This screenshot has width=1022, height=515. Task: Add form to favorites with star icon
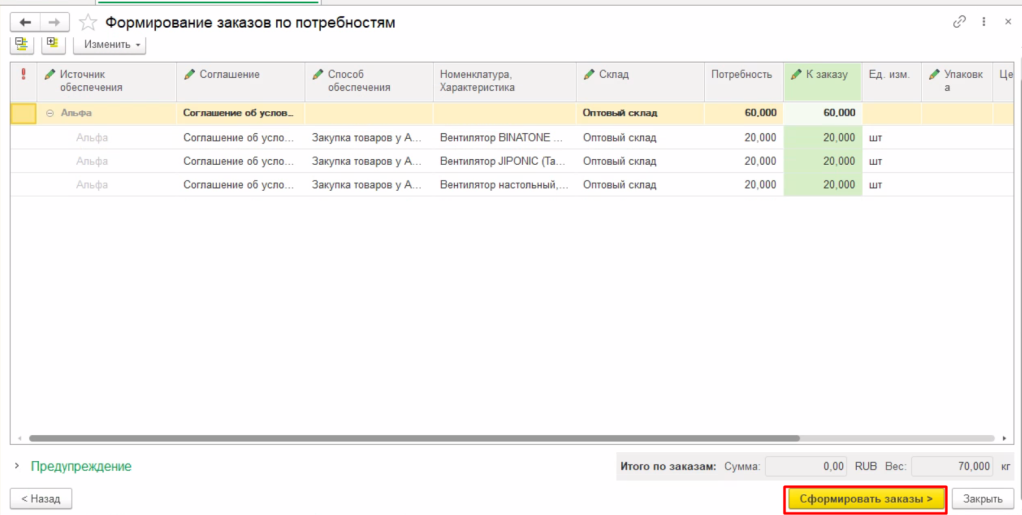89,22
